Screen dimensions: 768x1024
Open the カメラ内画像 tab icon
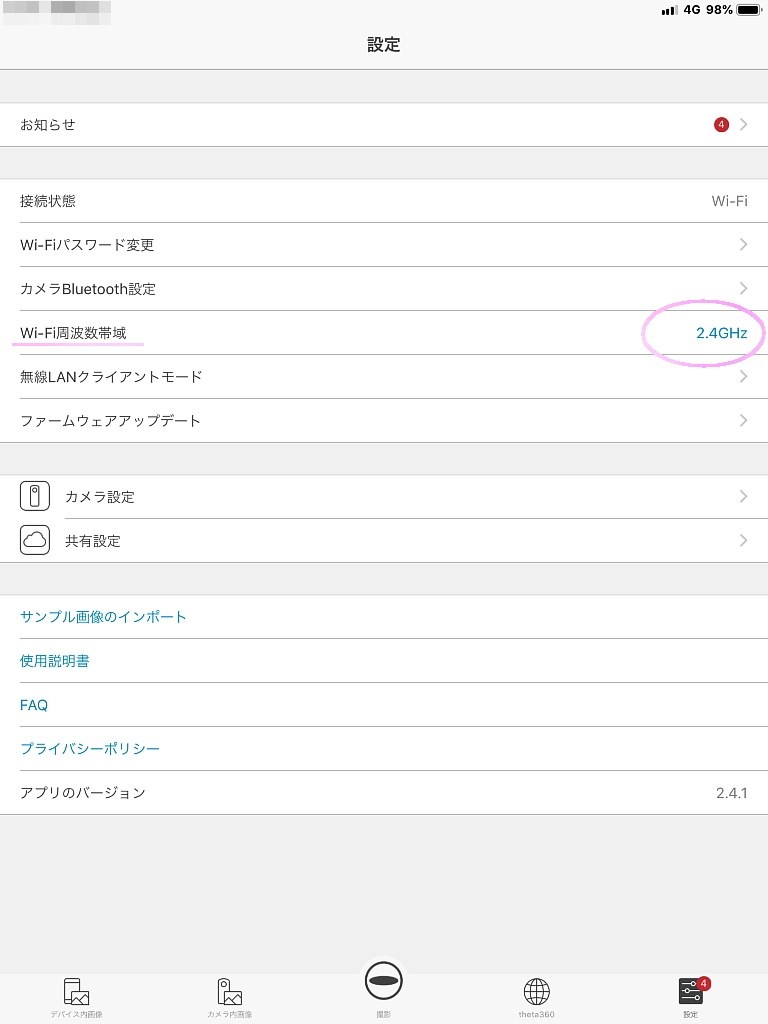(229, 991)
